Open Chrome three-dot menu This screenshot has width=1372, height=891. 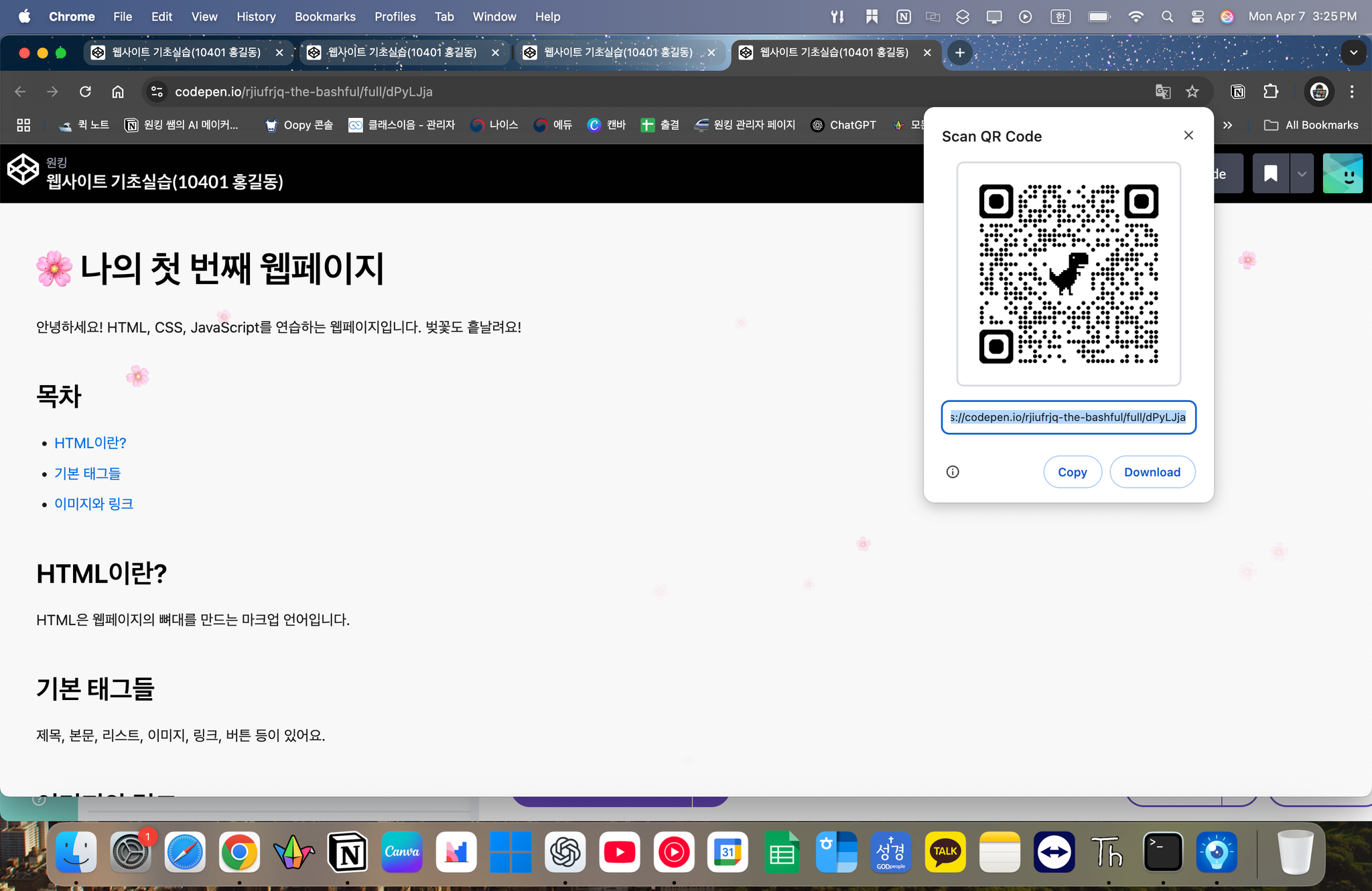click(x=1352, y=92)
